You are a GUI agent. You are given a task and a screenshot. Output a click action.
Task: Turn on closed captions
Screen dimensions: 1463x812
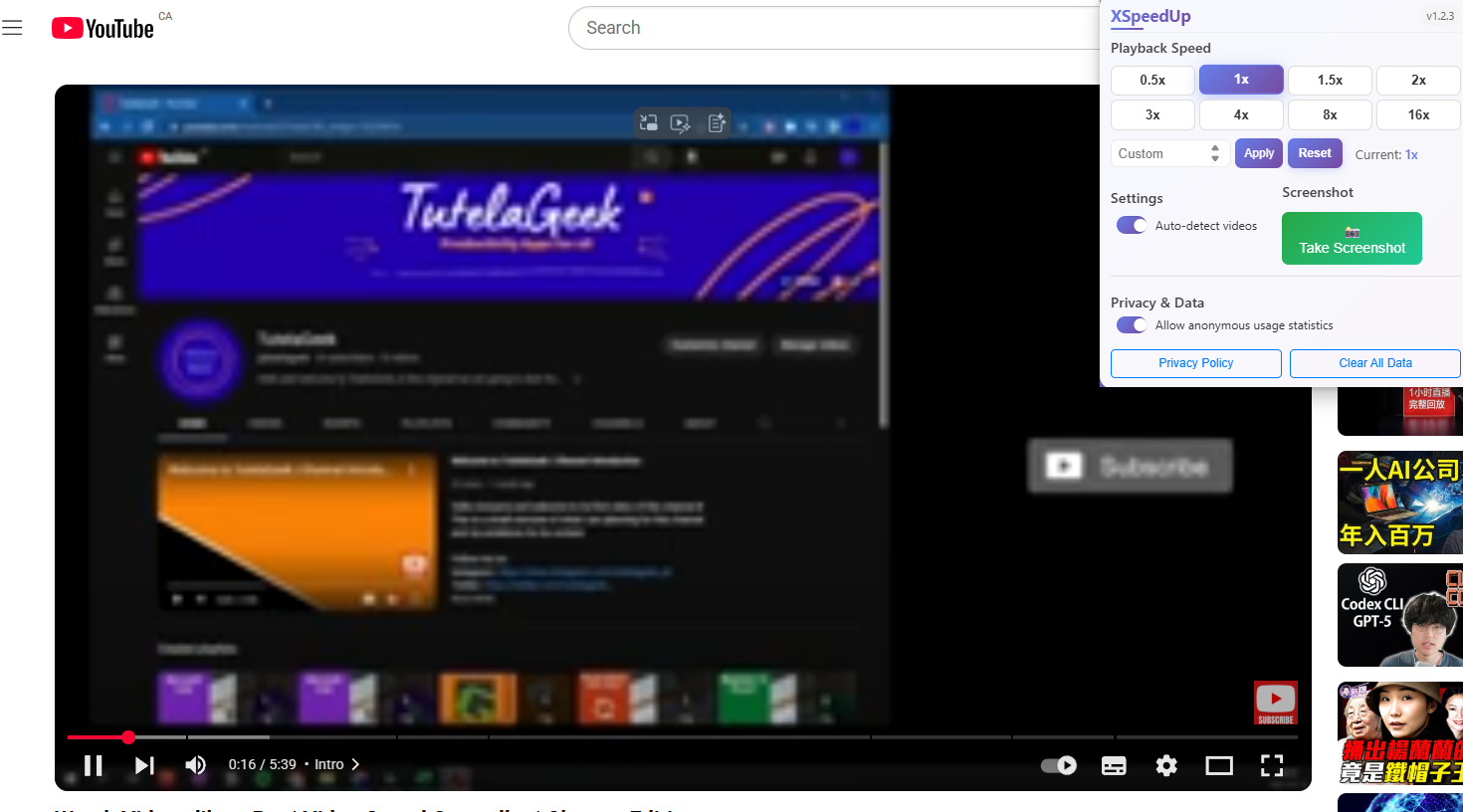1114,765
